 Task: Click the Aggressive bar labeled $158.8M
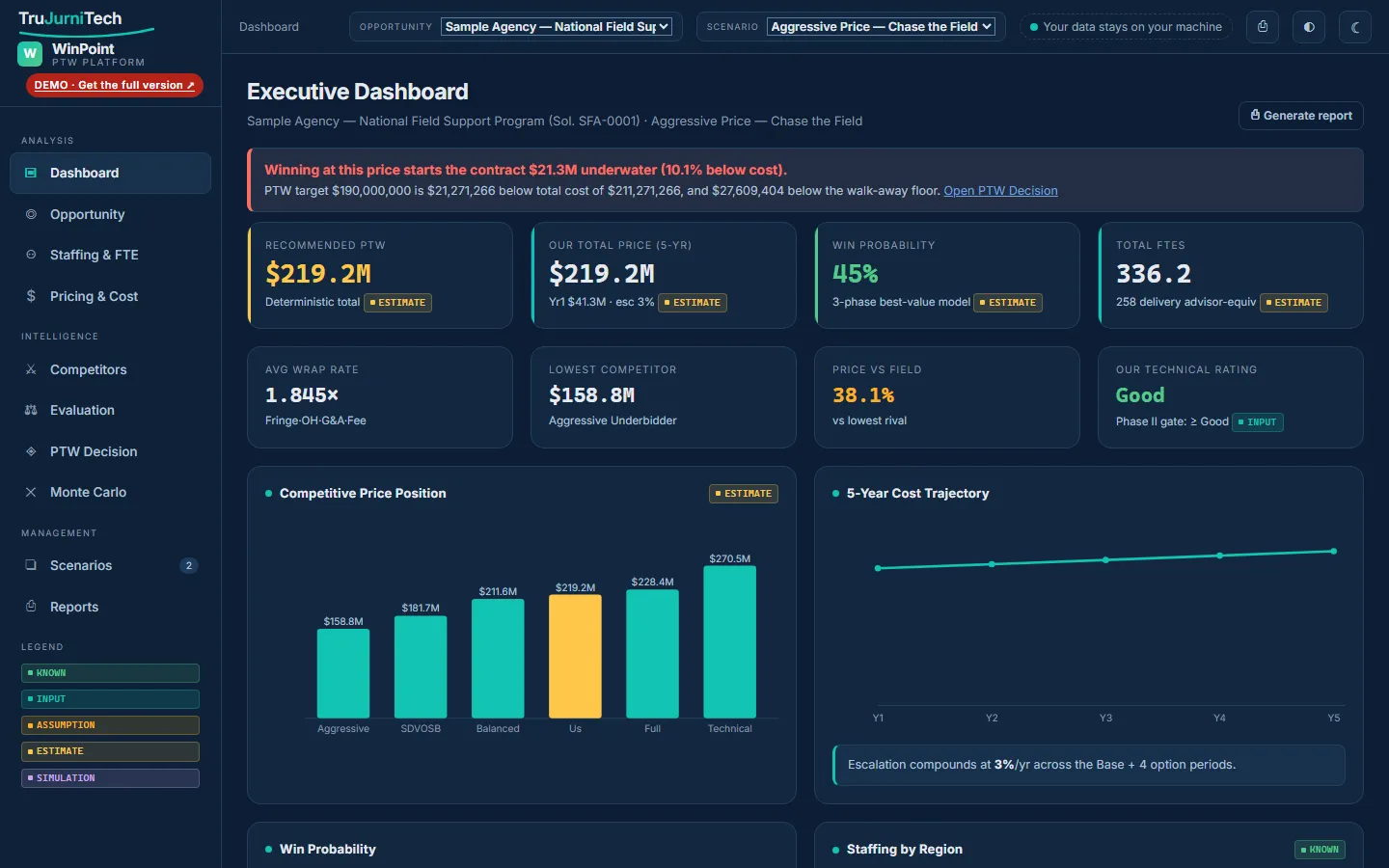coord(343,673)
